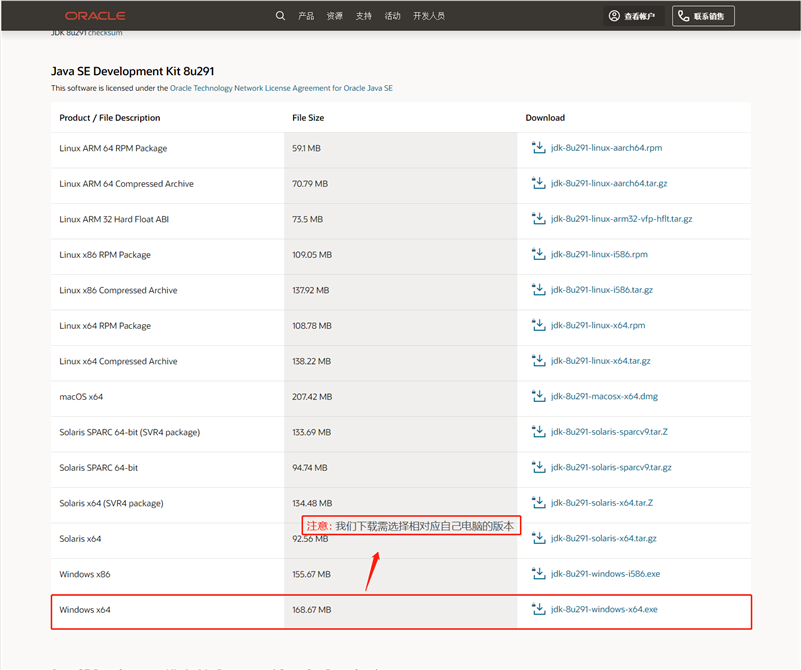Select Linux x86 RPM Package cell
Image resolution: width=801 pixels, height=670 pixels.
tap(168, 254)
